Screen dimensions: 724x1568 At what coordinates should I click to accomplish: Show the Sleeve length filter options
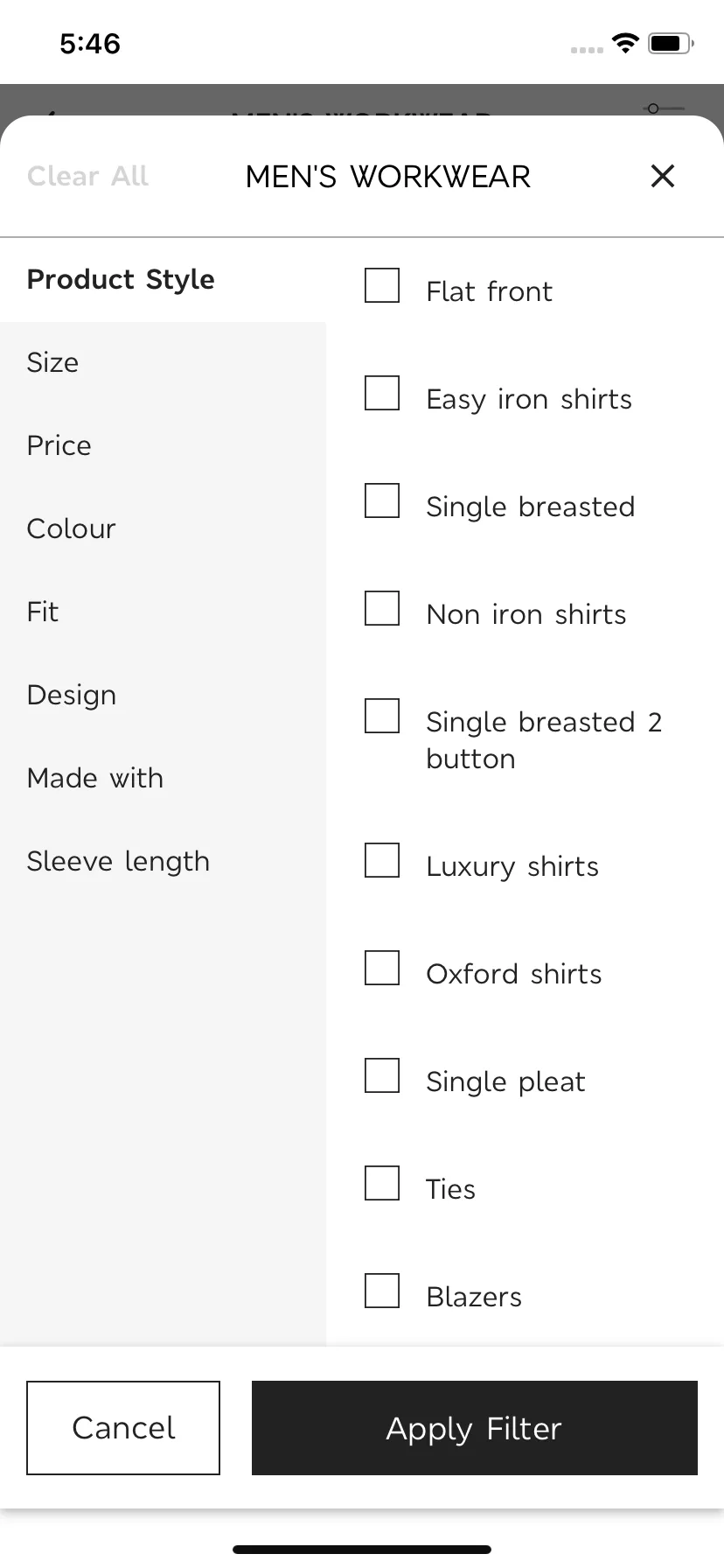click(x=163, y=861)
